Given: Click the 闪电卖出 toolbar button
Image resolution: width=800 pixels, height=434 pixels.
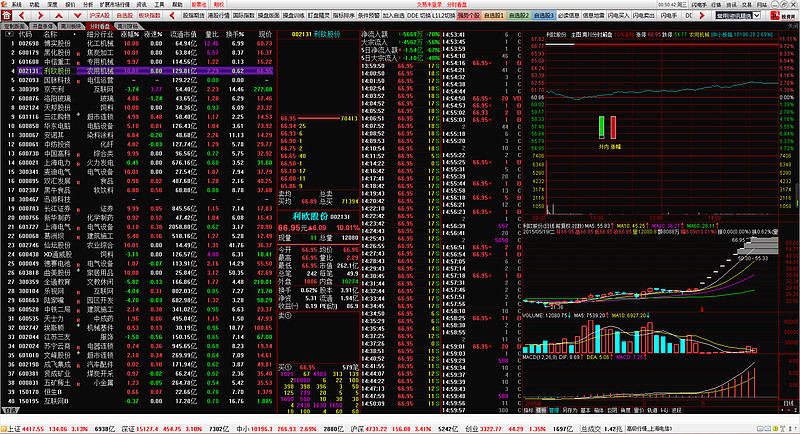Looking at the screenshot, I should click(643, 16).
